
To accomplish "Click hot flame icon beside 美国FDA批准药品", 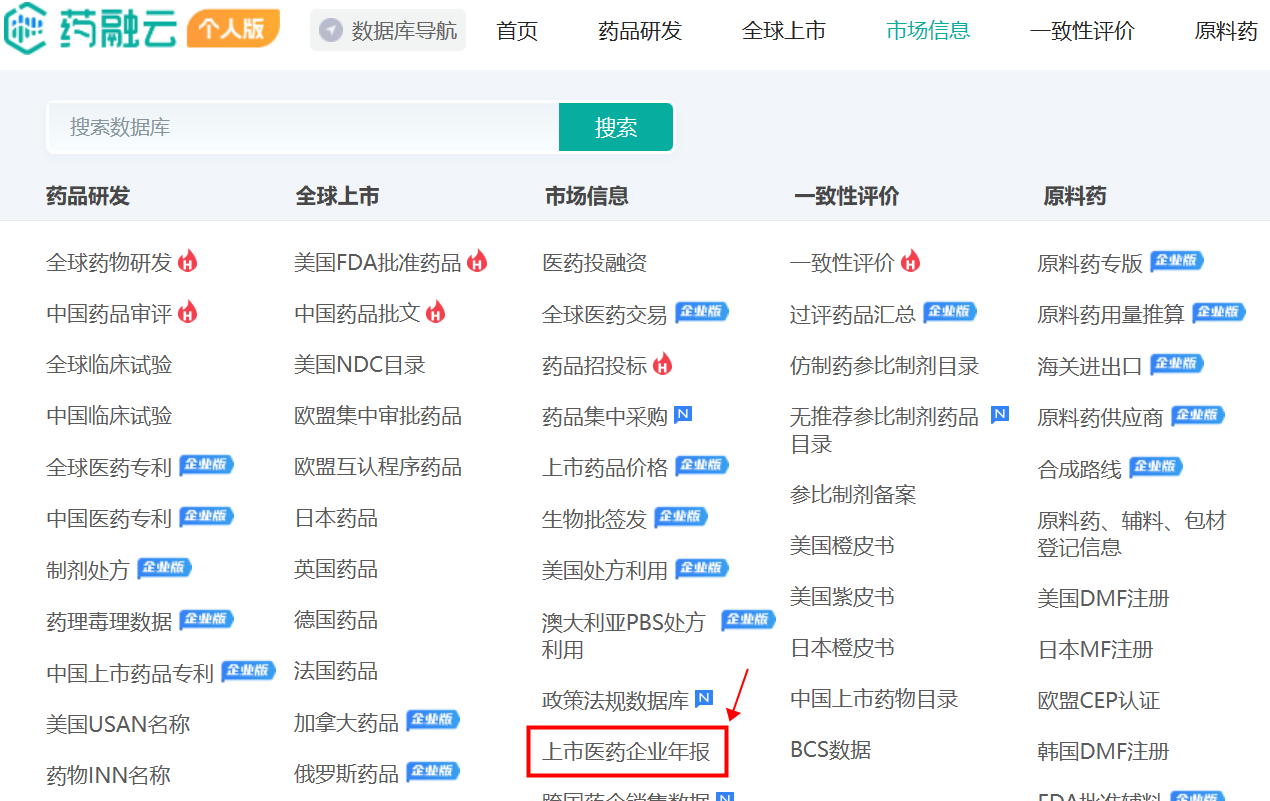I will [477, 262].
